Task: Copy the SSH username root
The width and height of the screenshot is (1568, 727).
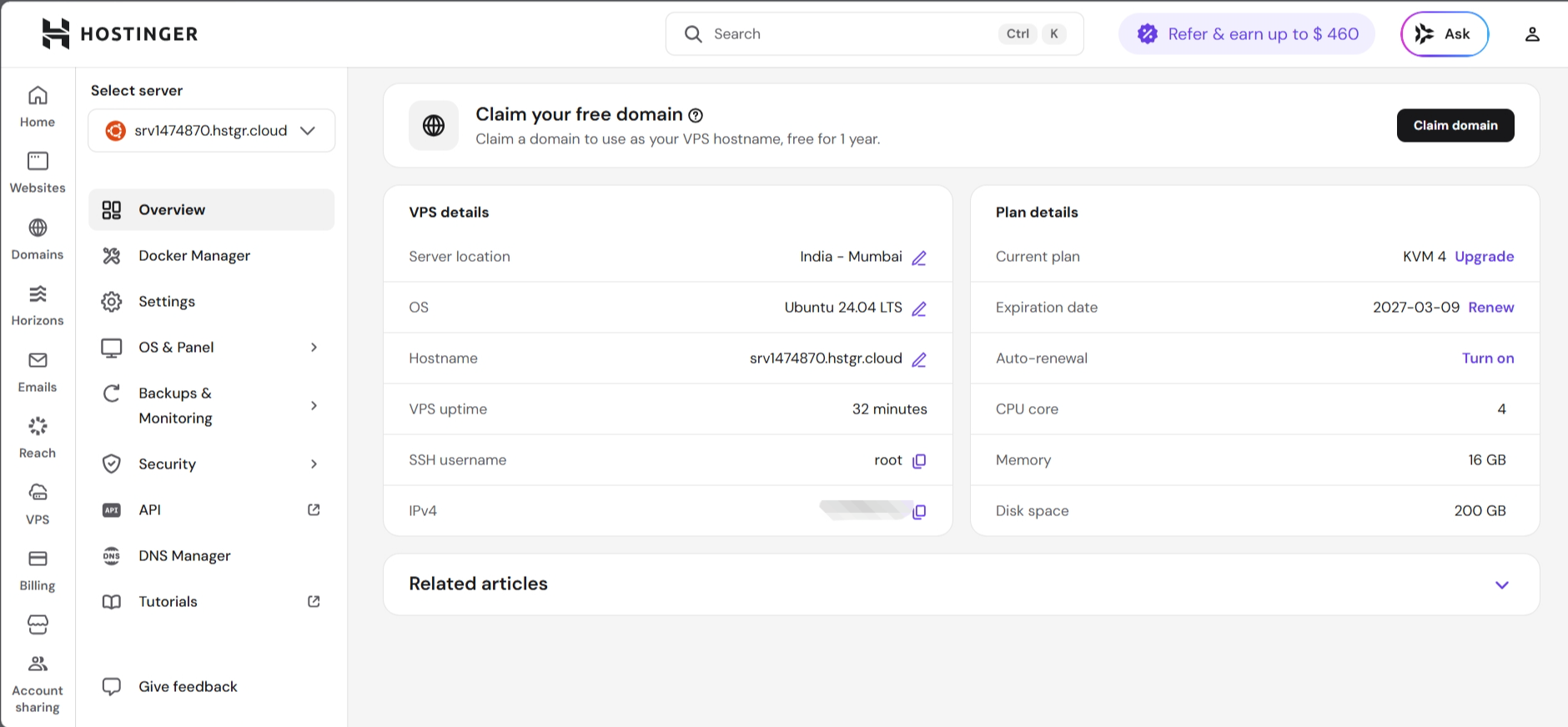Action: pyautogui.click(x=919, y=461)
